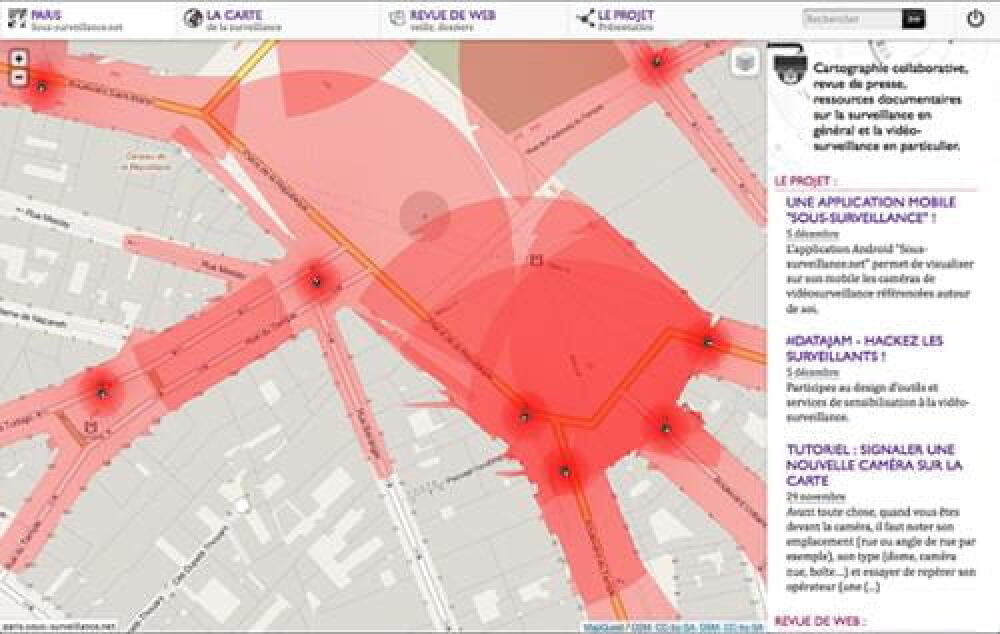Click the camera marker in the top-left map corner
Viewport: 1000px width, 634px height.
(41, 87)
